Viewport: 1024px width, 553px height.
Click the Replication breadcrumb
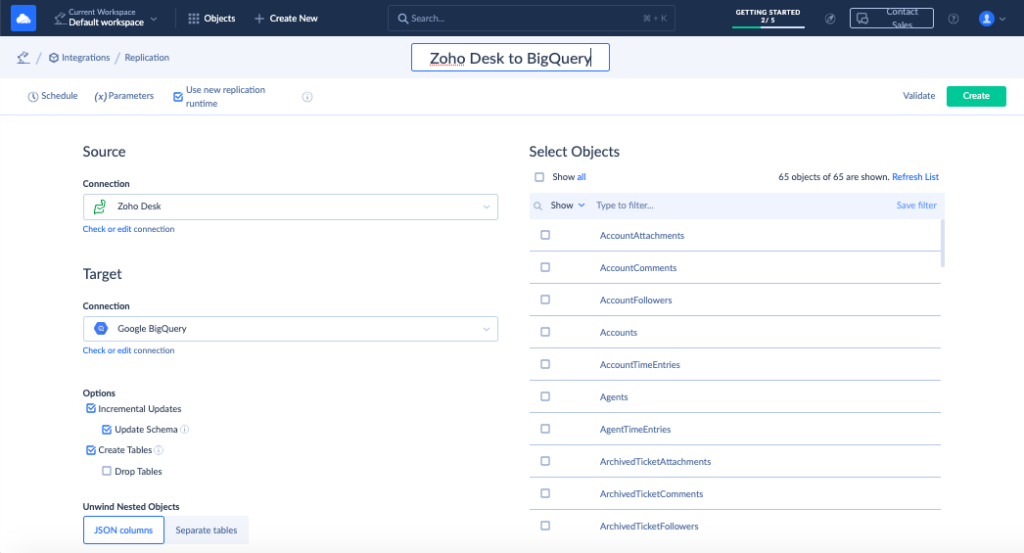point(147,57)
